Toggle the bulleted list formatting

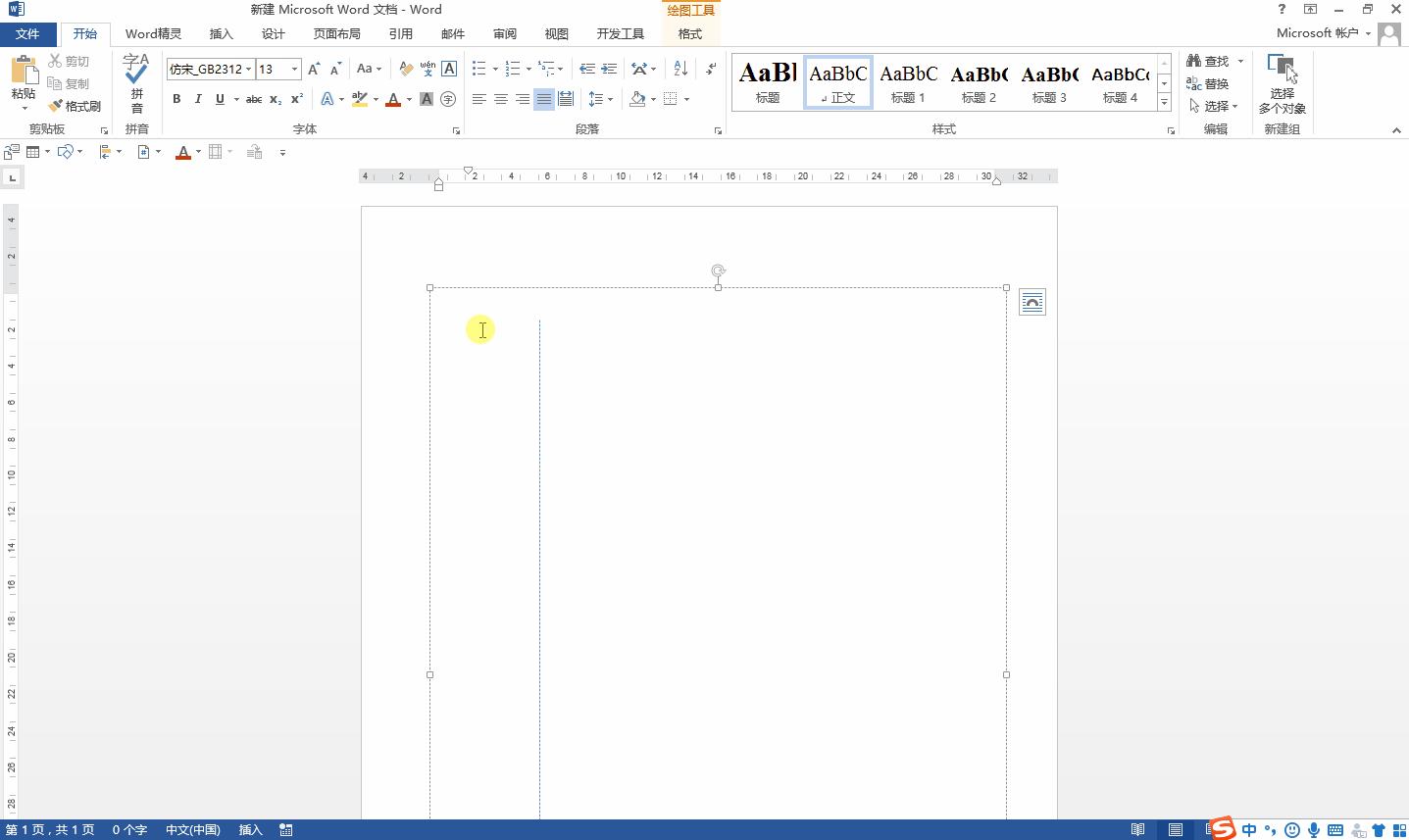pyautogui.click(x=478, y=68)
